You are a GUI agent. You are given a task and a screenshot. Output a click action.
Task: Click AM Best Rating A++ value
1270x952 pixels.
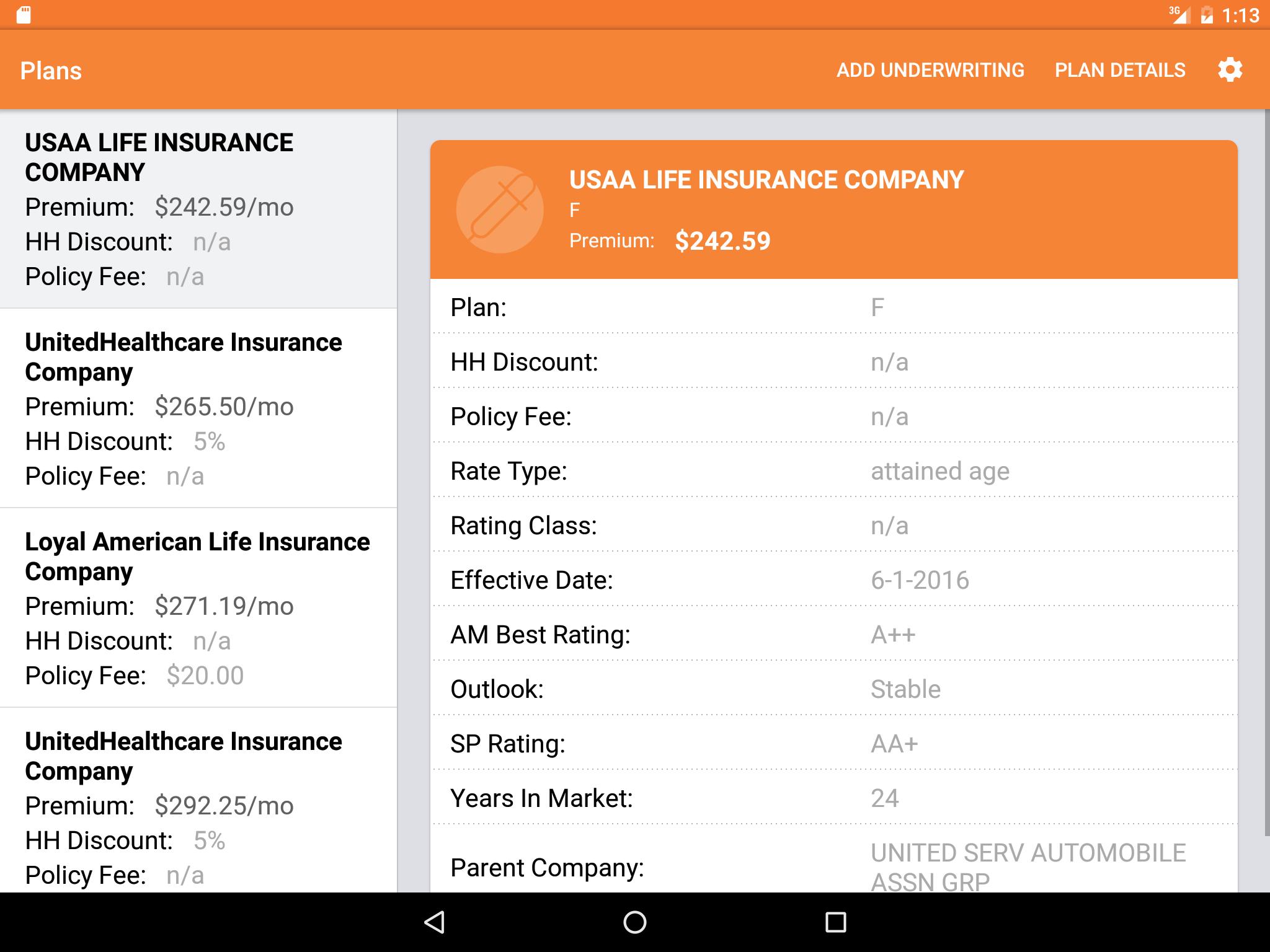point(893,635)
